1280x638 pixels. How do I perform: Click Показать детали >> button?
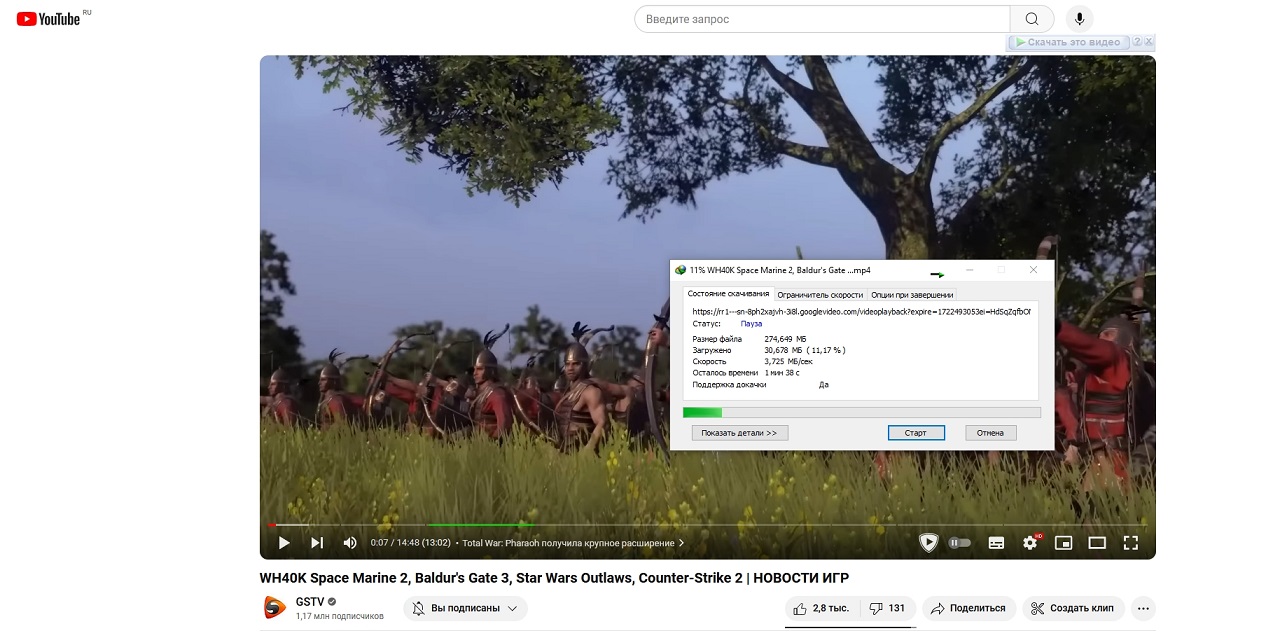point(739,433)
